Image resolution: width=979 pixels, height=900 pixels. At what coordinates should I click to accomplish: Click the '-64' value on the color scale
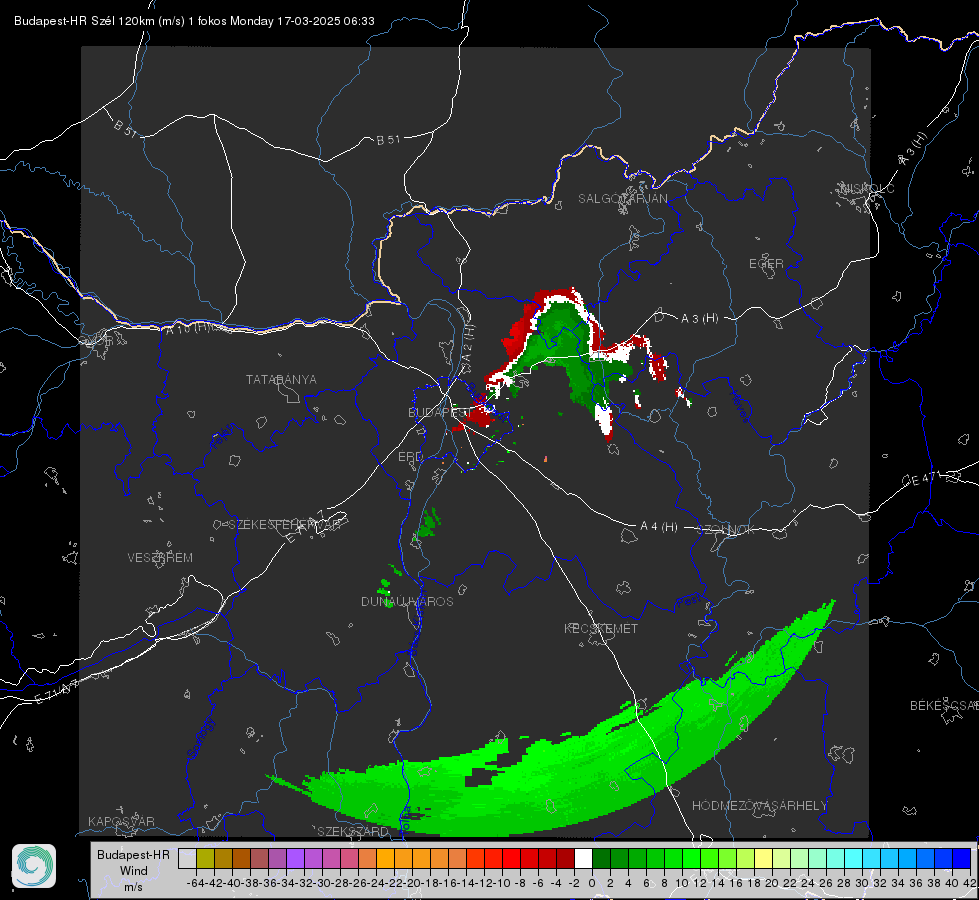(x=196, y=883)
